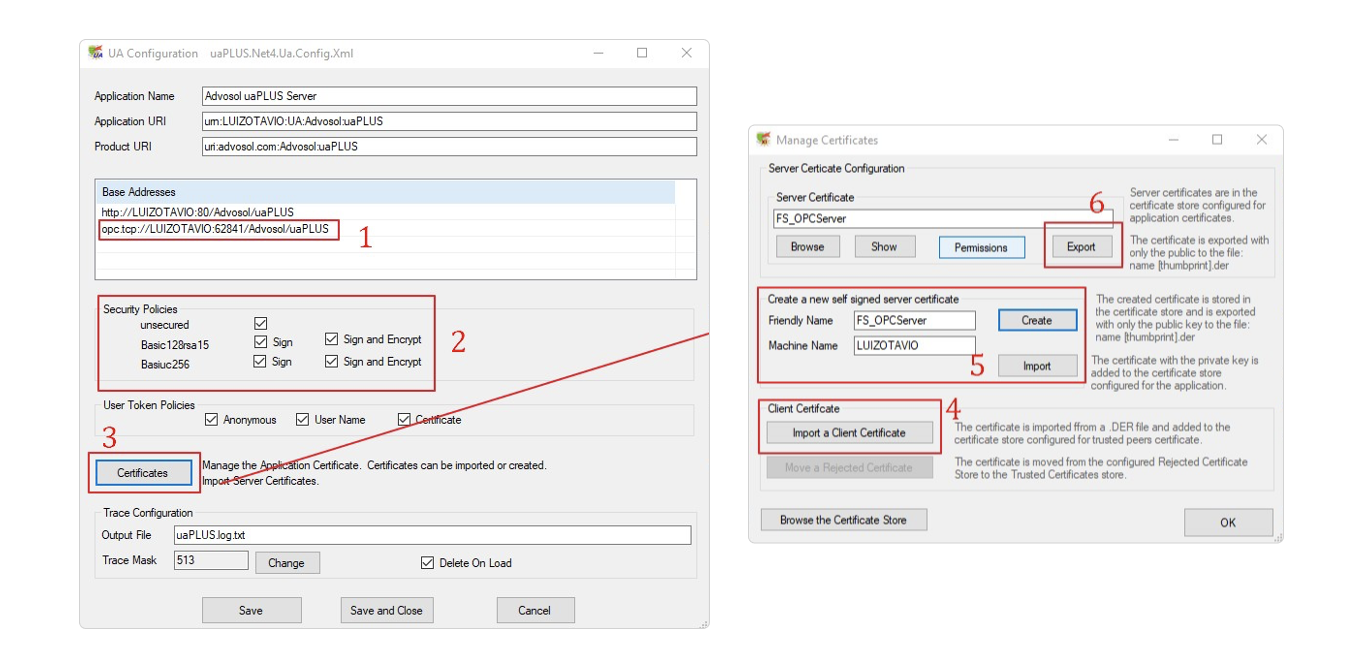Maximize the UA Configuration window

click(642, 53)
